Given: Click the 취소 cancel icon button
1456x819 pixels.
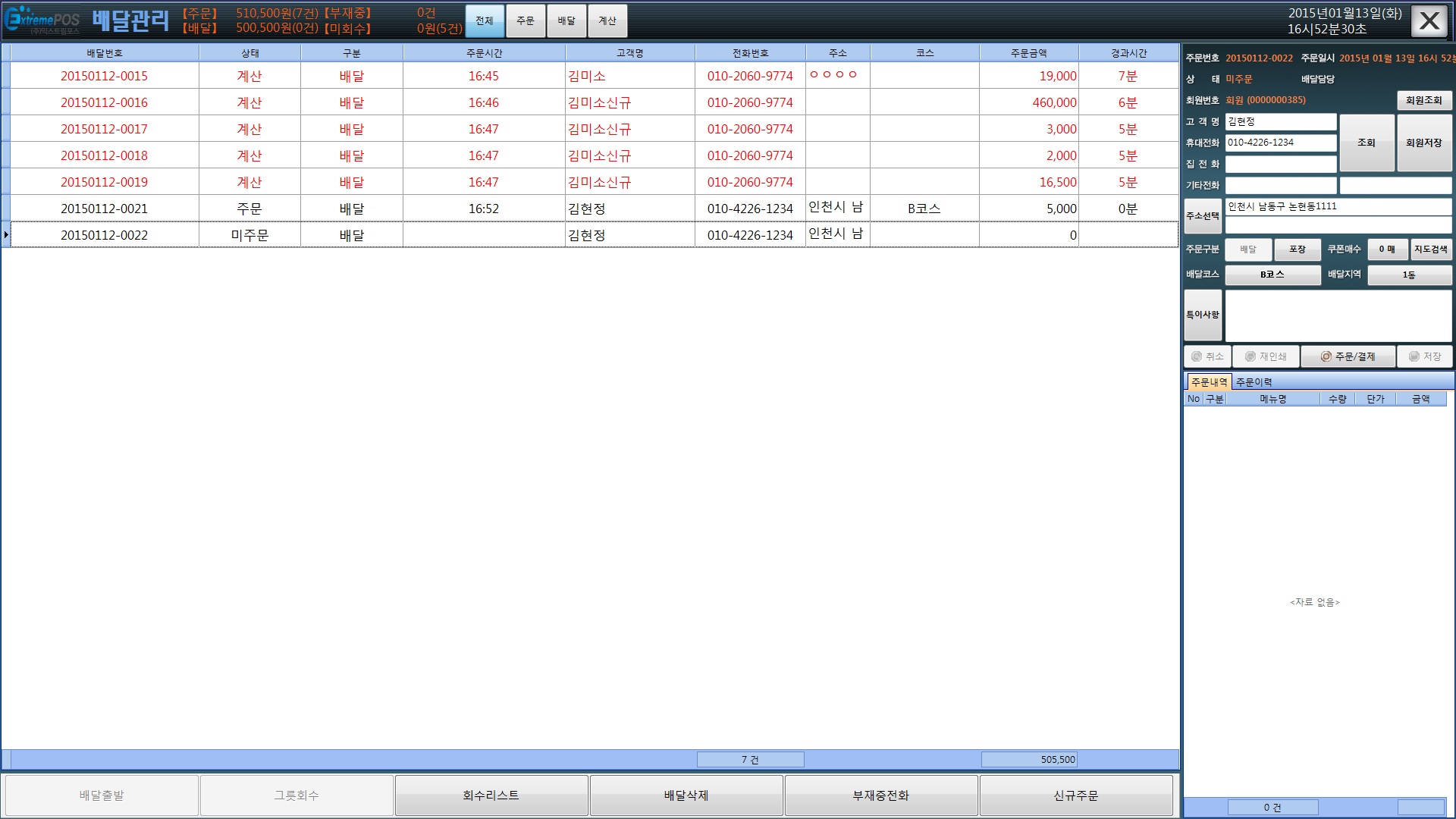Looking at the screenshot, I should click(1207, 356).
